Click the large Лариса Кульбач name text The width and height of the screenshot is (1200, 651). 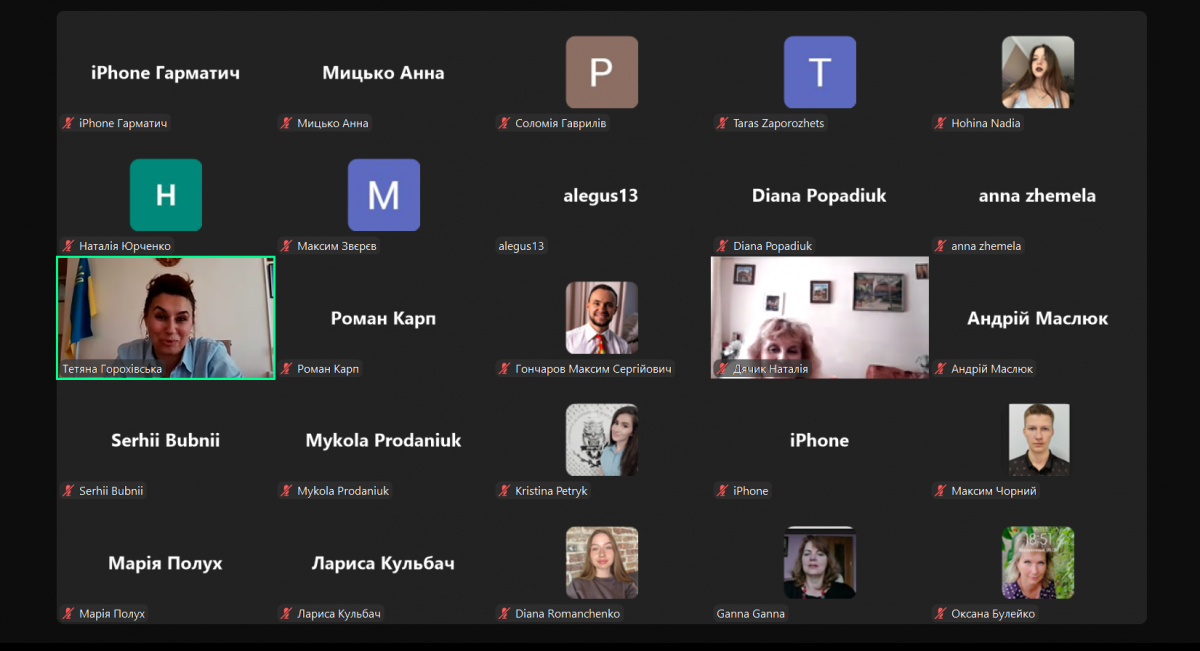(383, 563)
